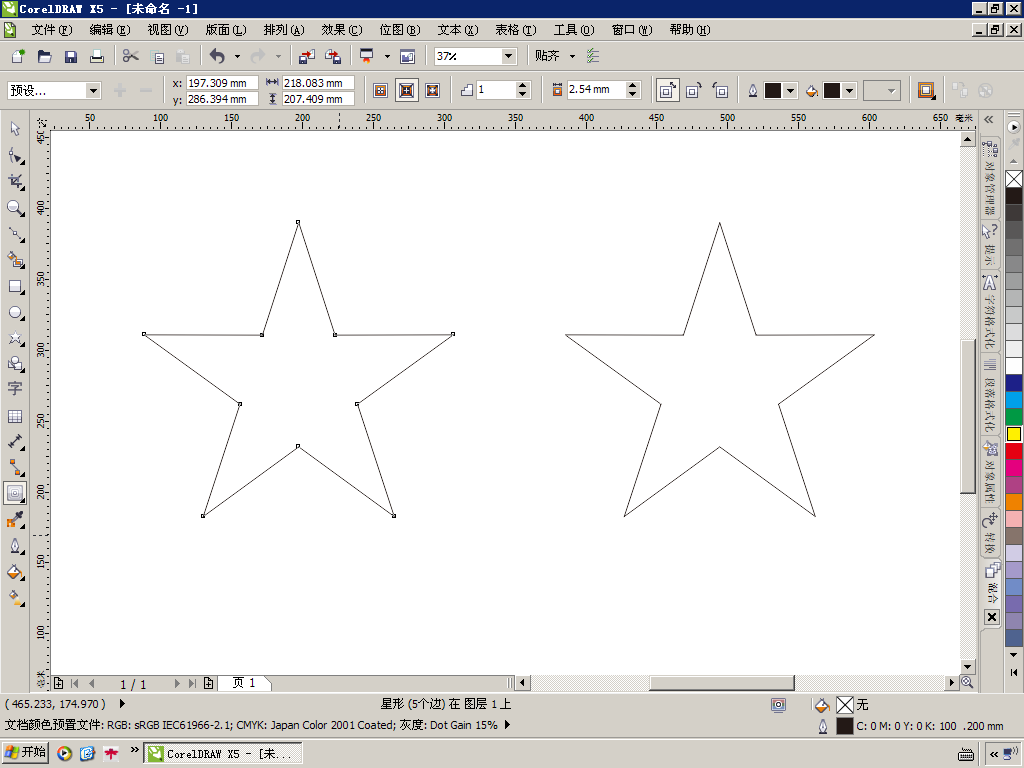Select the Shape edit tool
The image size is (1024, 768).
(x=15, y=155)
